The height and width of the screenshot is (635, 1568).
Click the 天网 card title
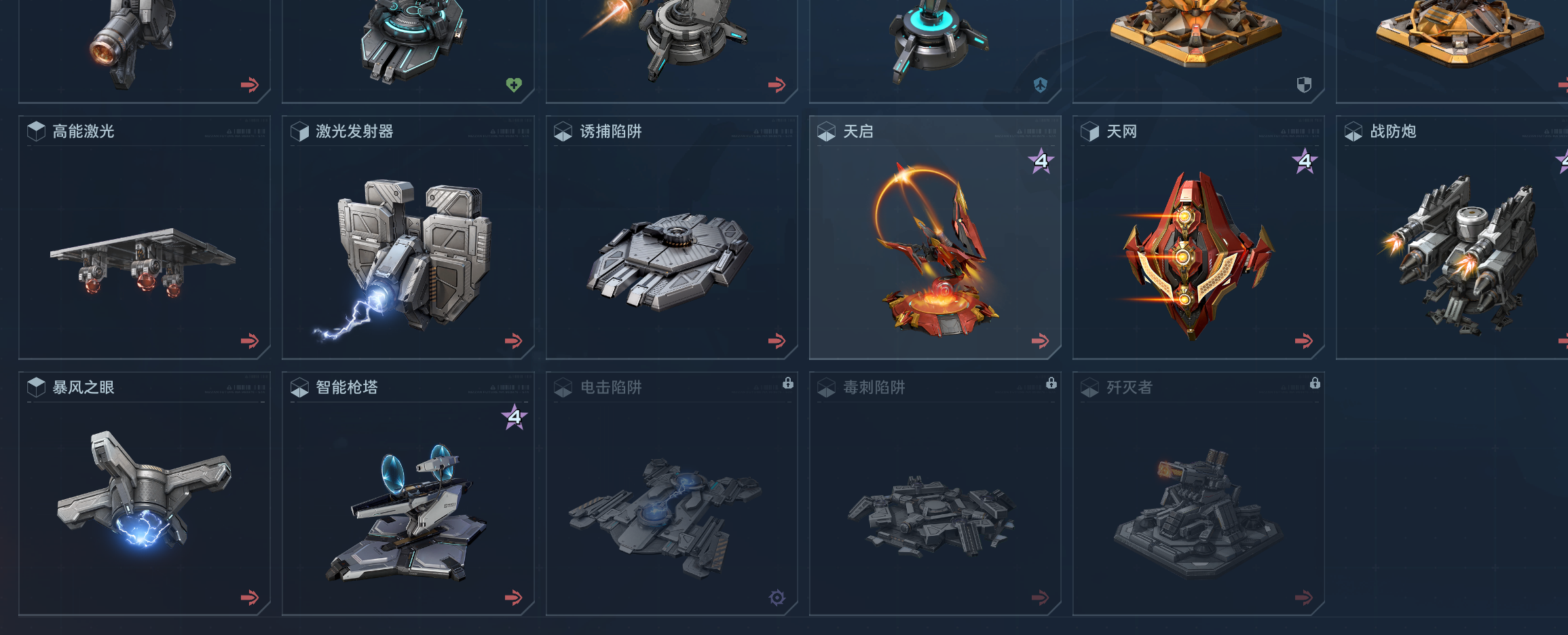coord(1121,131)
